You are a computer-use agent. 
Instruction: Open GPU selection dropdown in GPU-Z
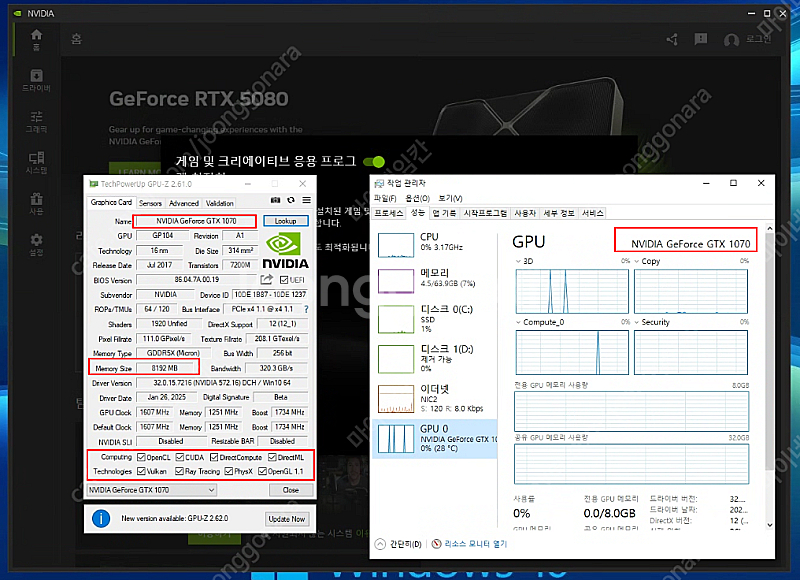click(x=152, y=490)
